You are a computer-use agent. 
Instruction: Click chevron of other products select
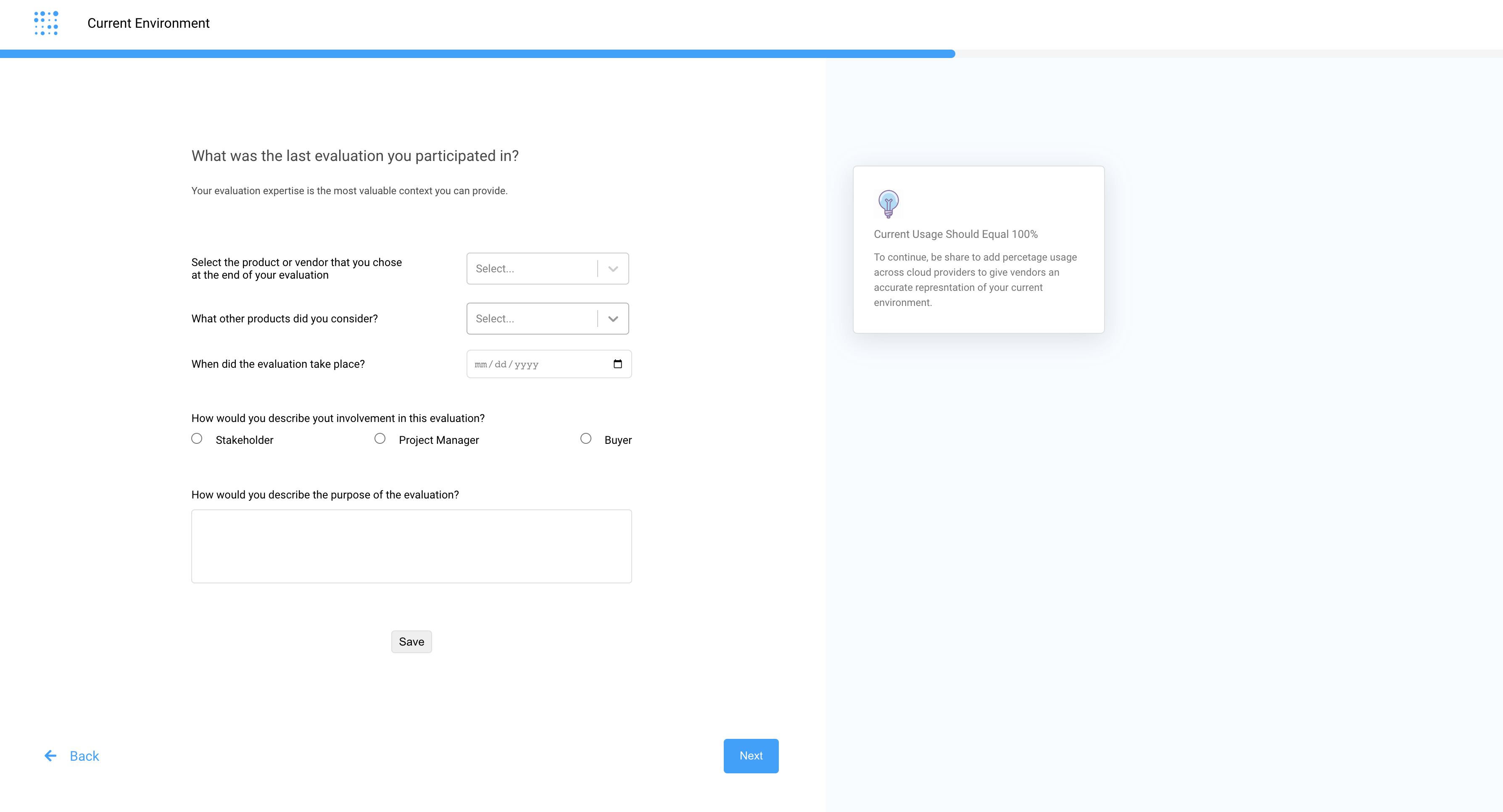613,319
